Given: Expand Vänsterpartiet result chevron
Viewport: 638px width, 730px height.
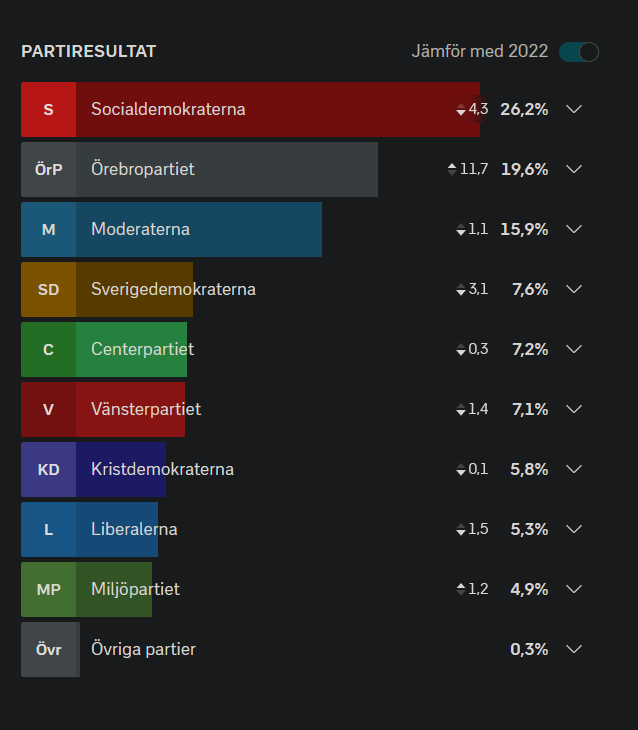Looking at the screenshot, I should (x=574, y=410).
